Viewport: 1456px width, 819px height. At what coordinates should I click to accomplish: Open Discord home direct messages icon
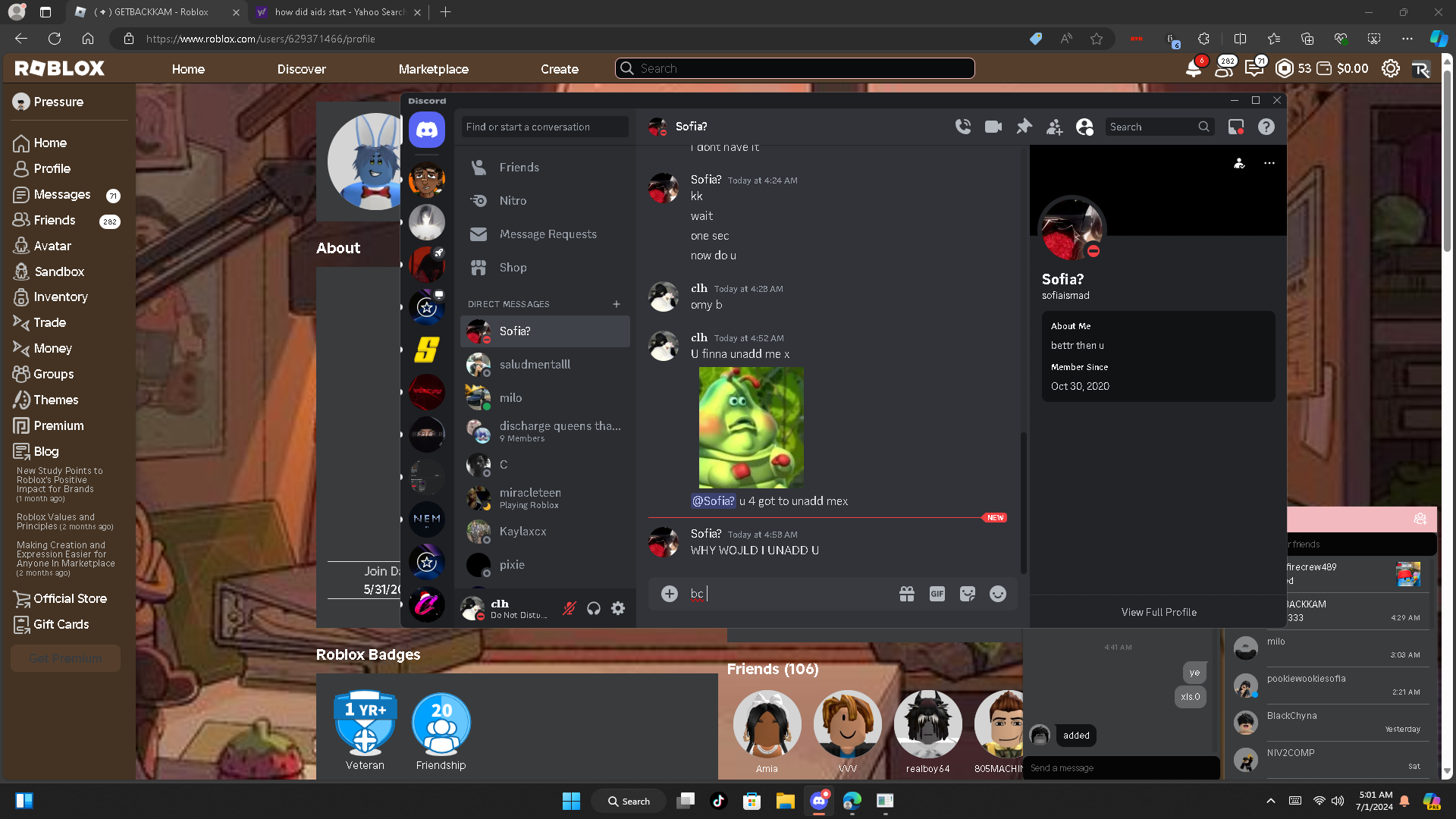(427, 130)
